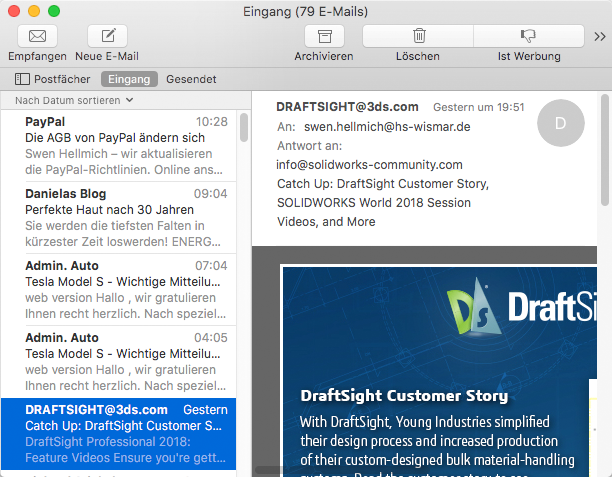Click the Ist Werbung label
Image resolution: width=612 pixels, height=477 pixels.
tap(529, 56)
